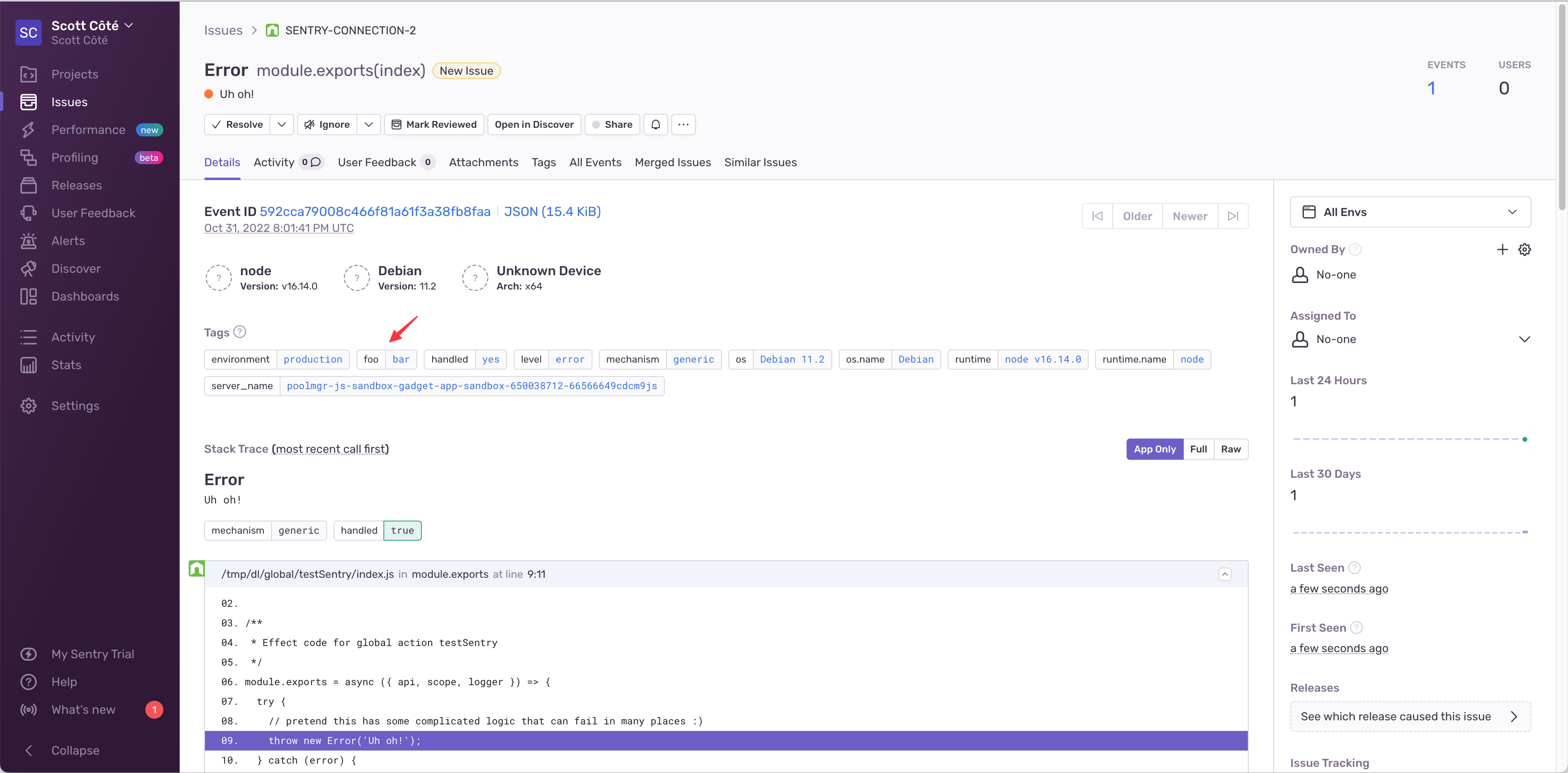Collapse the sidebar

coord(75,751)
